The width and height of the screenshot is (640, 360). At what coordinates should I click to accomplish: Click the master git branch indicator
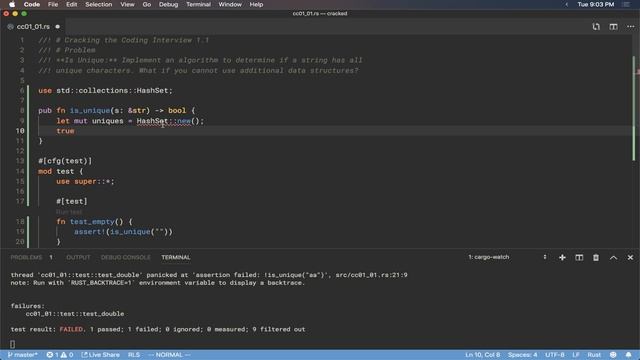23,355
